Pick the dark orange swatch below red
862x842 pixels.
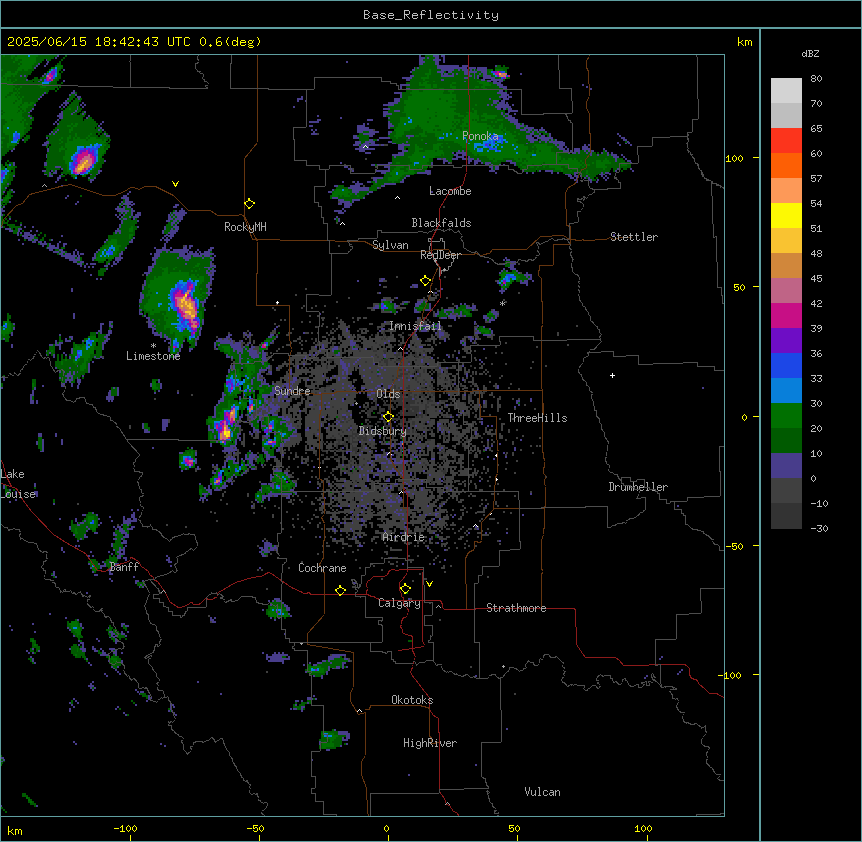pos(786,165)
